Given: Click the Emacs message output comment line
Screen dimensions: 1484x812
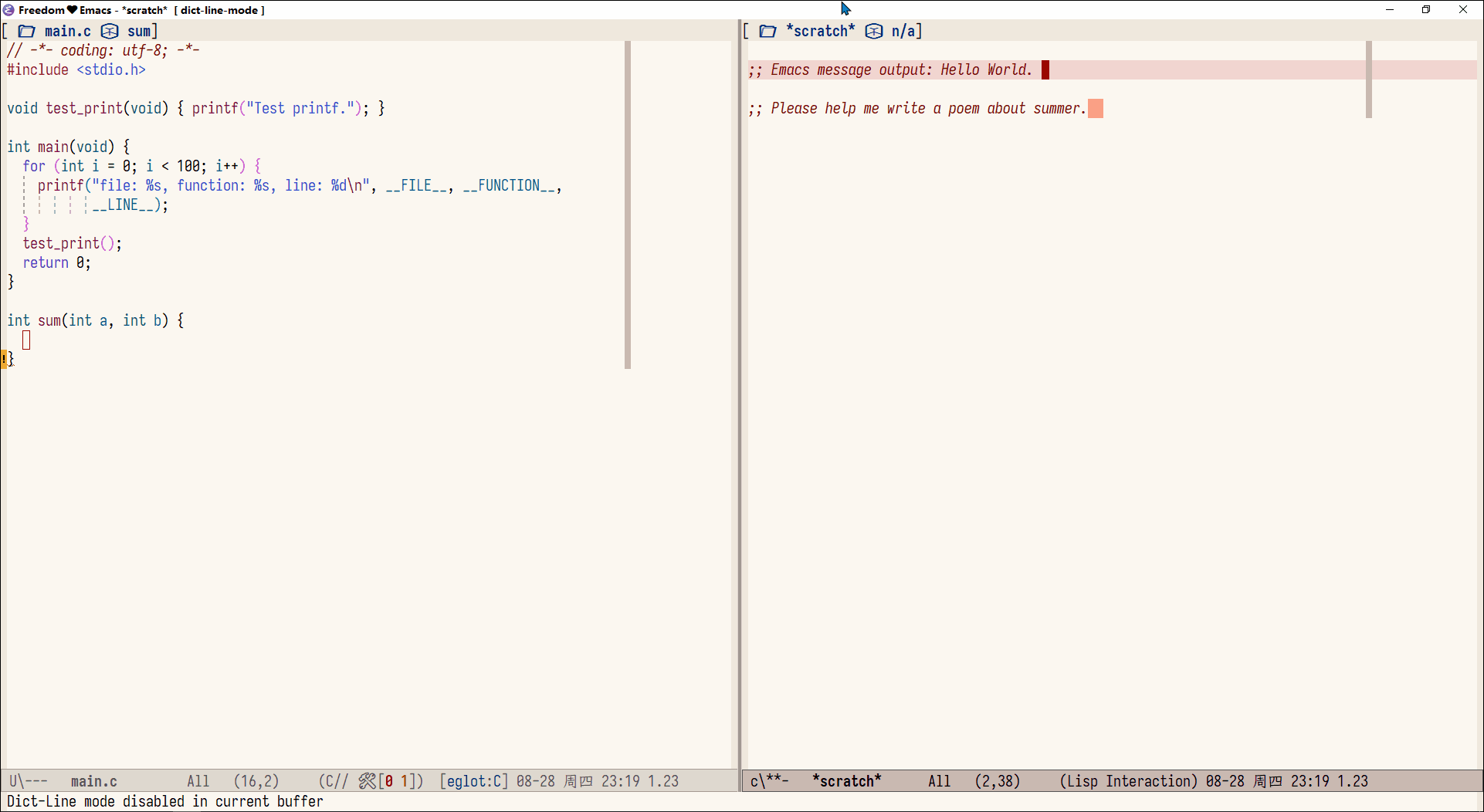Looking at the screenshot, I should (890, 69).
